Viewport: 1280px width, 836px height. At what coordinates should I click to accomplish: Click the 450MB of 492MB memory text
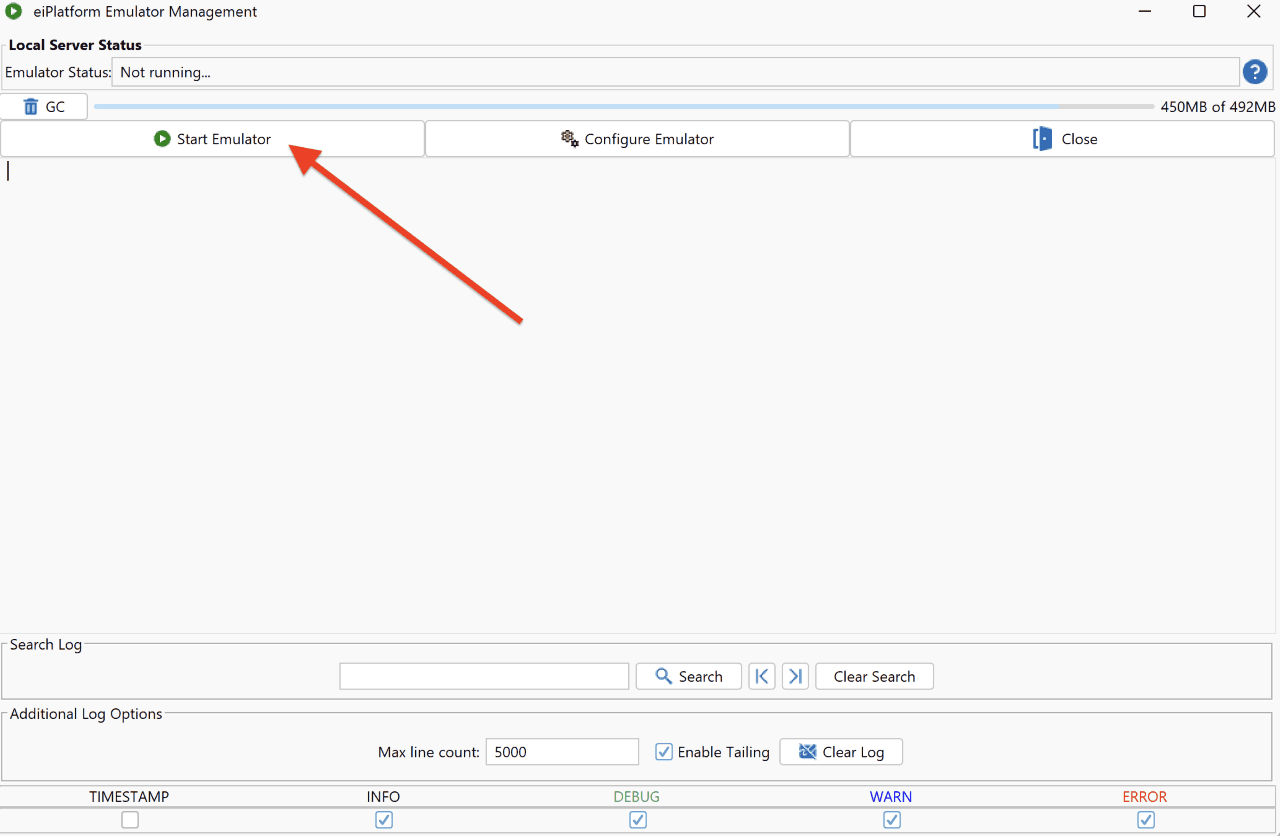(1218, 107)
